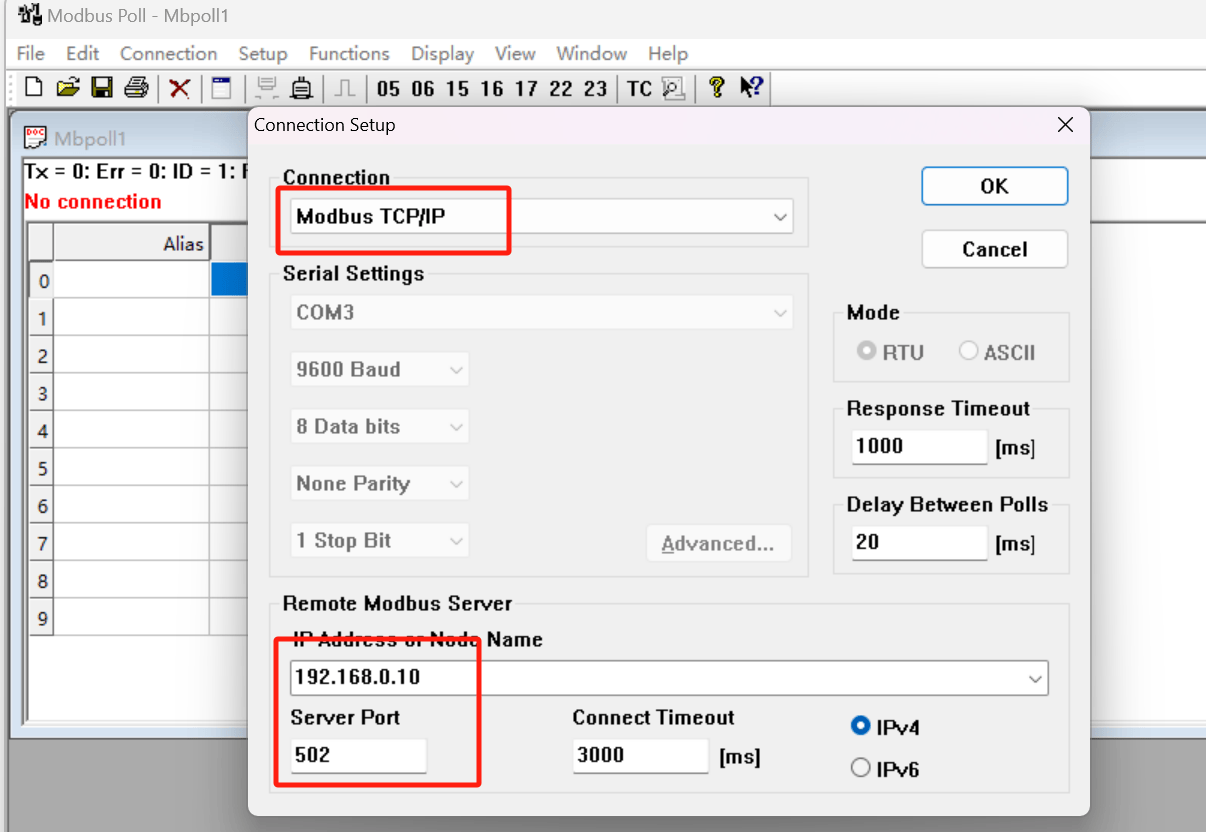Click the Response Timeout 1000 field
This screenshot has width=1206, height=832.
tap(919, 446)
